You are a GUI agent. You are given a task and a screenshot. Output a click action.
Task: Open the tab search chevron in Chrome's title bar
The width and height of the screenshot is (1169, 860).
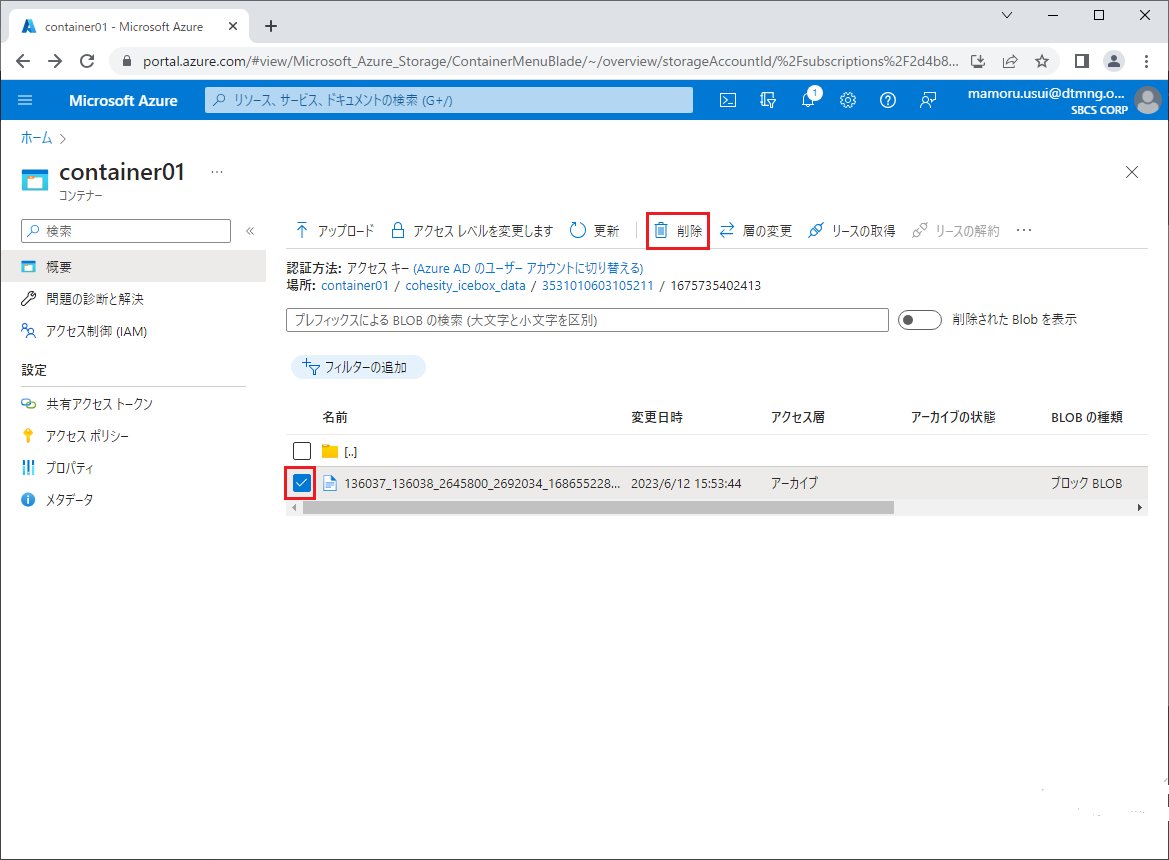coord(1006,15)
